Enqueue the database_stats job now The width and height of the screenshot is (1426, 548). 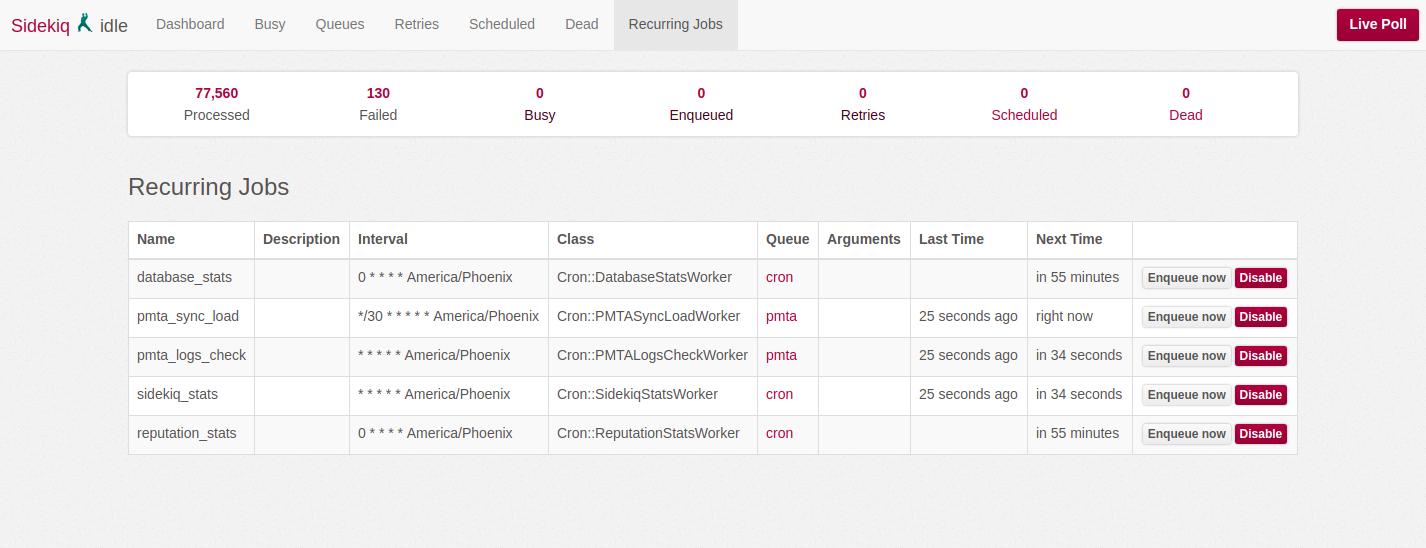pos(1186,278)
